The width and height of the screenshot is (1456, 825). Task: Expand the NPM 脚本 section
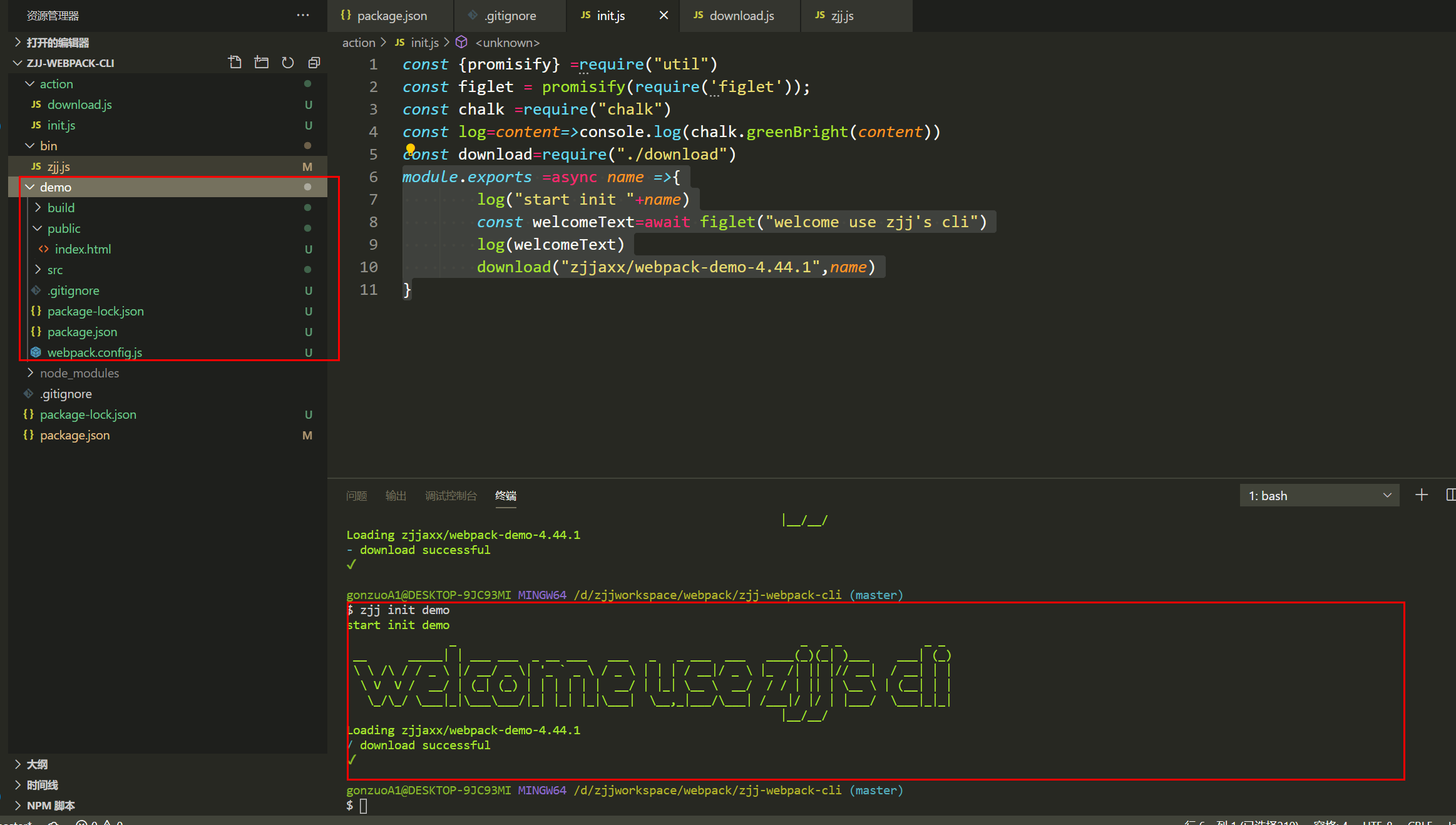(x=50, y=806)
